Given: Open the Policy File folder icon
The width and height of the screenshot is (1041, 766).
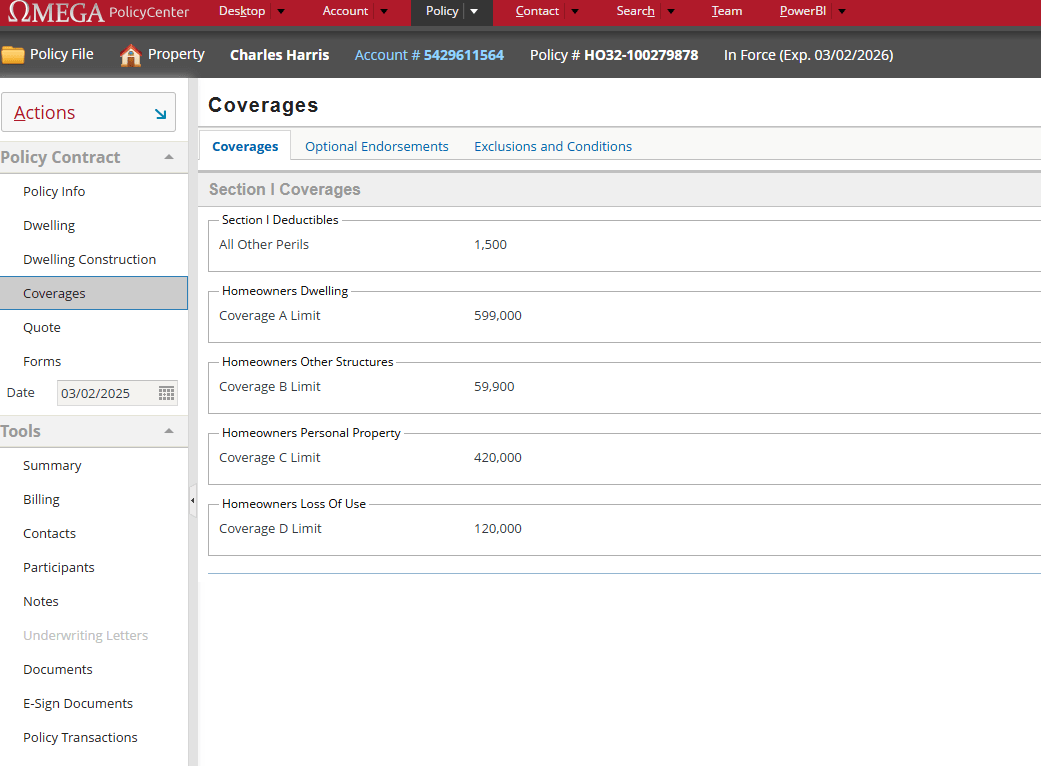Looking at the screenshot, I should pos(13,54).
